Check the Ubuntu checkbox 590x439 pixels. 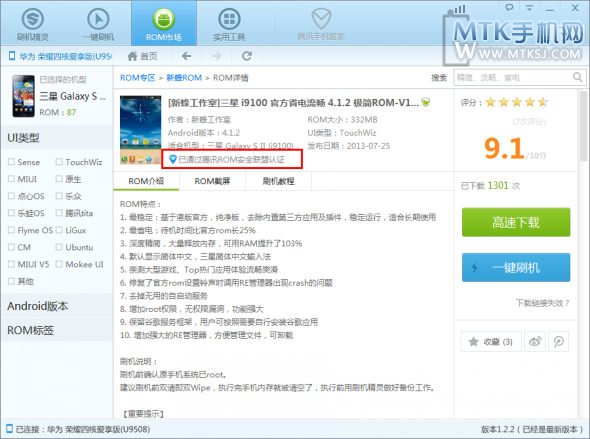(59, 247)
